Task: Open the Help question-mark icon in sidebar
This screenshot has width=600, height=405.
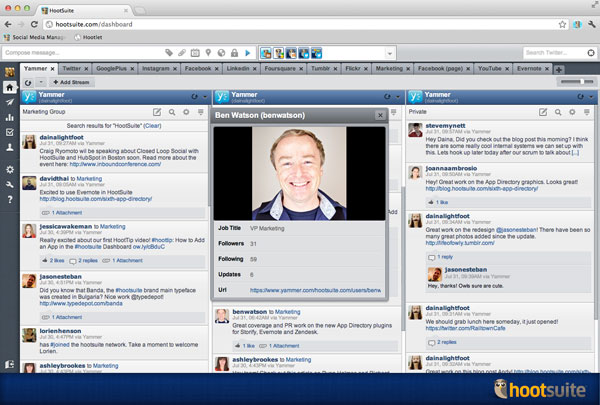Action: 10,199
